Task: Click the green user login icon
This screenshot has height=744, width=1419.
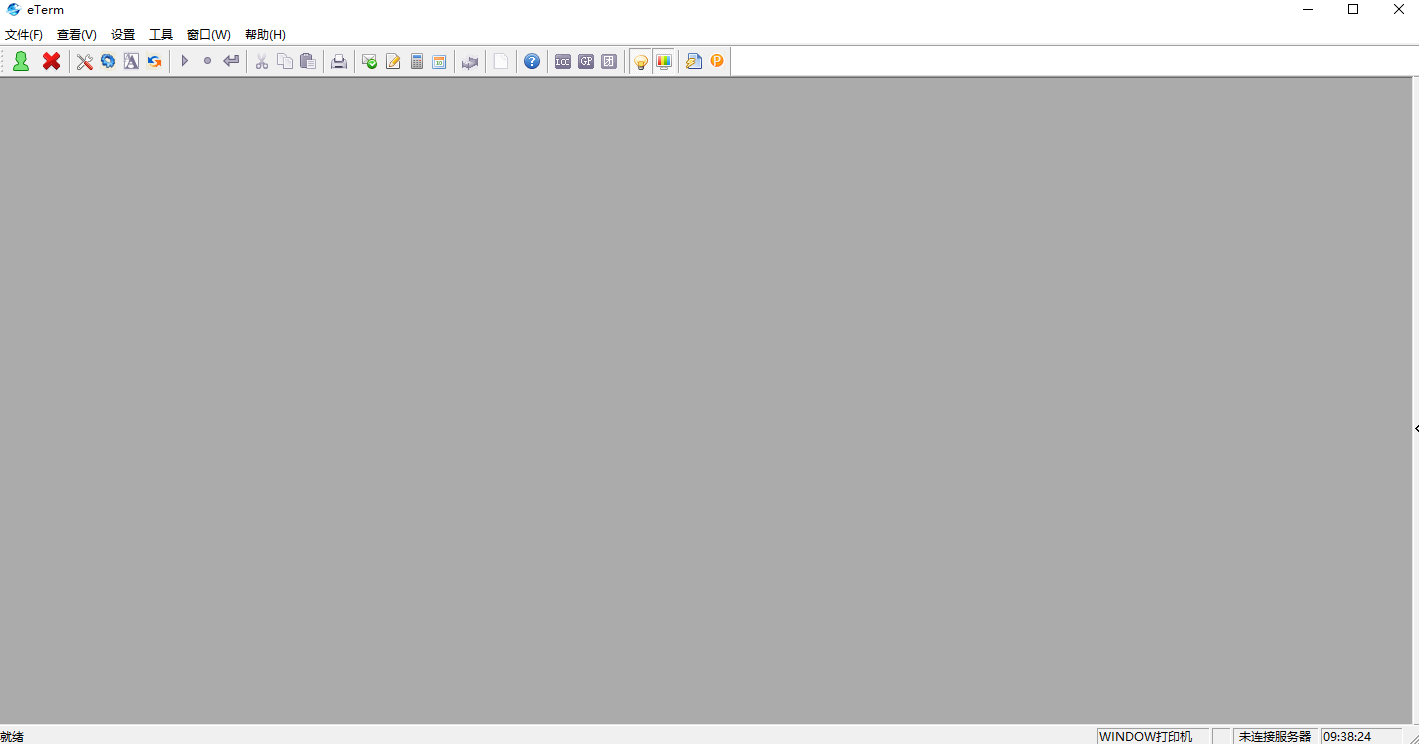Action: 21,61
